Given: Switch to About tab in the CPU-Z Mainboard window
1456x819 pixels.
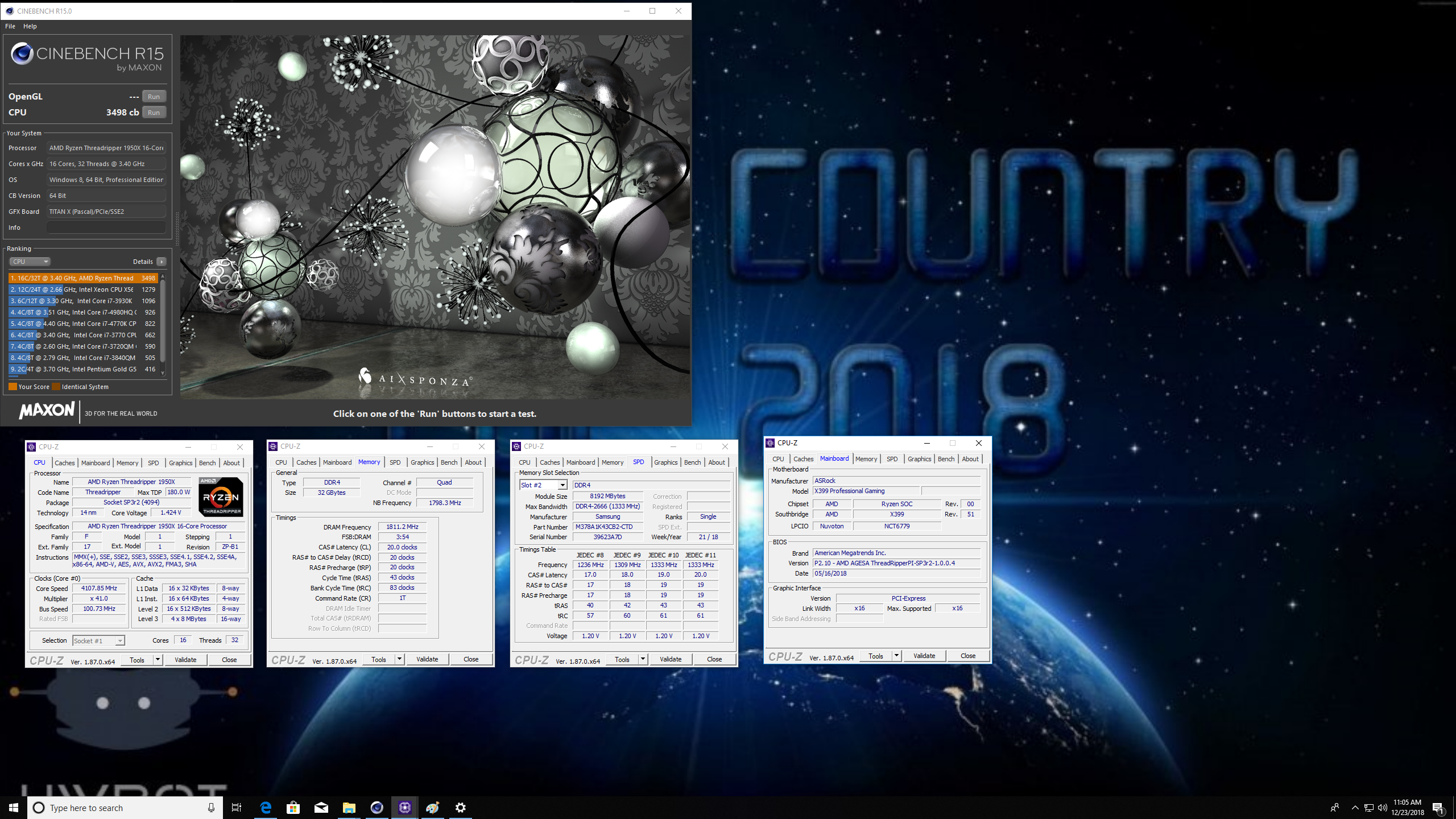Looking at the screenshot, I should coord(970,459).
